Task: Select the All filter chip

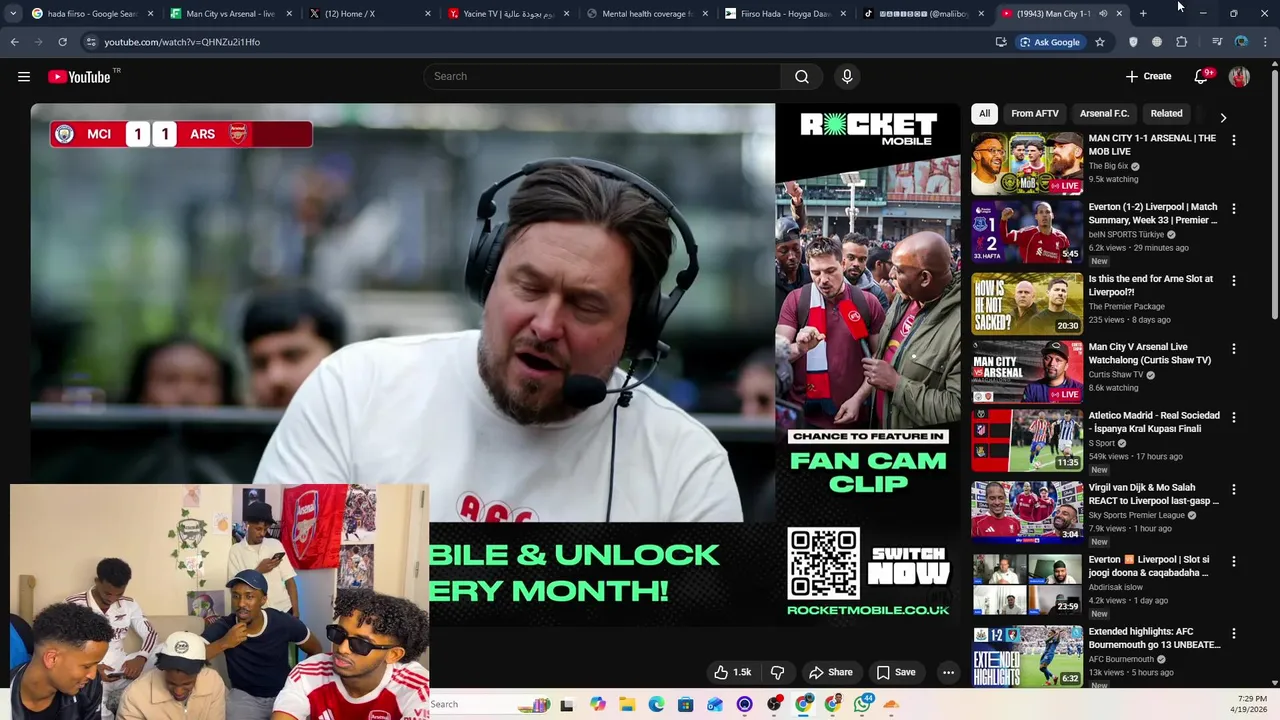Action: pos(984,114)
